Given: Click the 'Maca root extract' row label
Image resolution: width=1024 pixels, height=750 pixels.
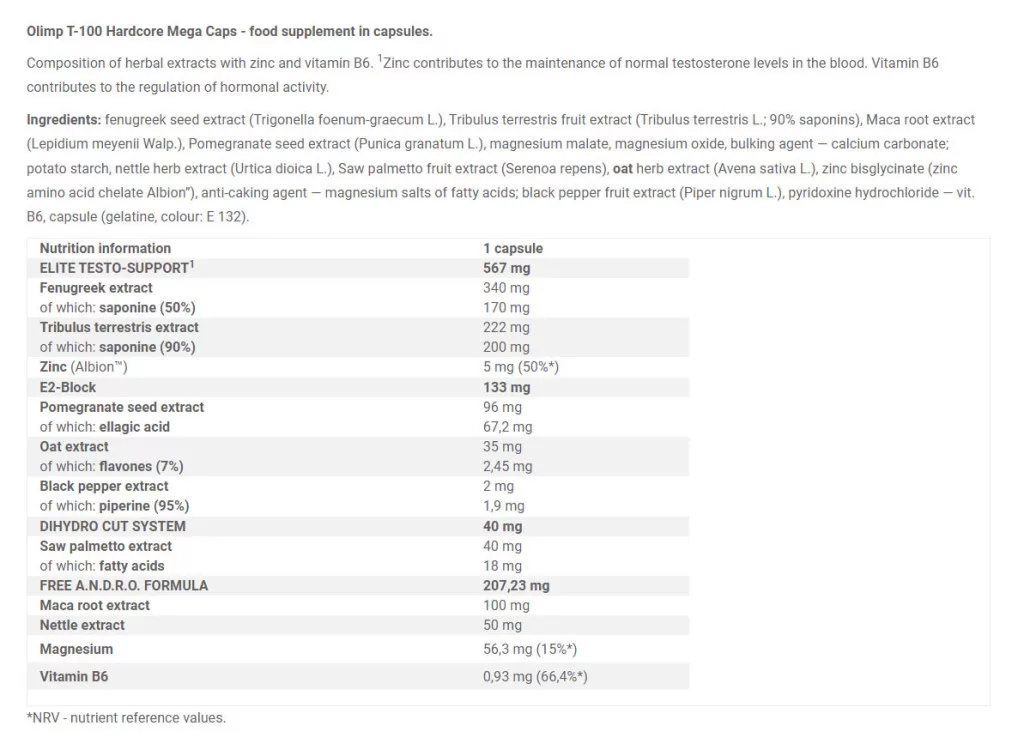Looking at the screenshot, I should coord(95,605).
